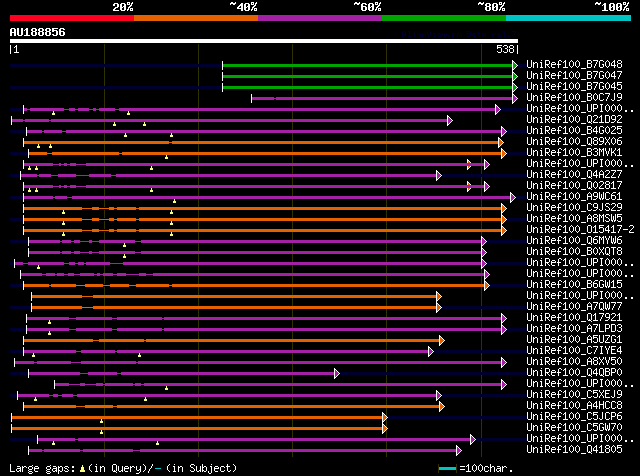Click the end arrowhead of the B7G047 alignment

pyautogui.click(x=515, y=76)
